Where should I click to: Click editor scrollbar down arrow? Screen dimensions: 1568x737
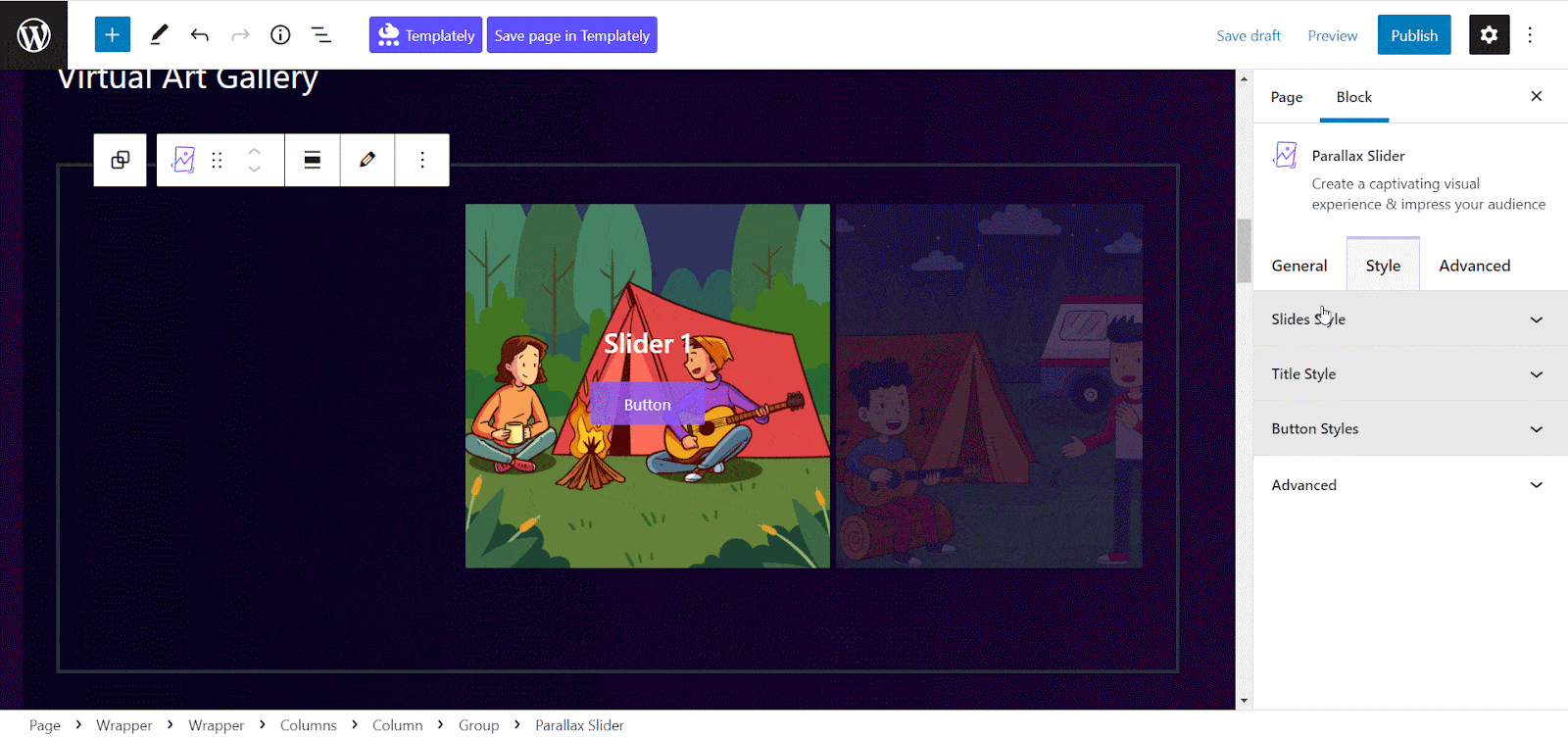[1245, 701]
